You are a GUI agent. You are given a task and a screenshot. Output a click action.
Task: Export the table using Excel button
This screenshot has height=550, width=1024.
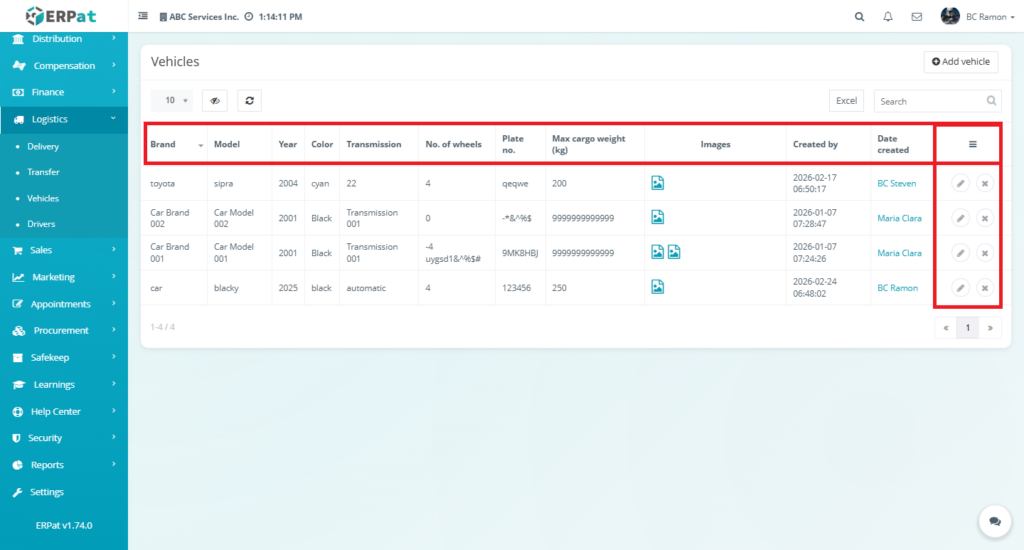click(846, 101)
